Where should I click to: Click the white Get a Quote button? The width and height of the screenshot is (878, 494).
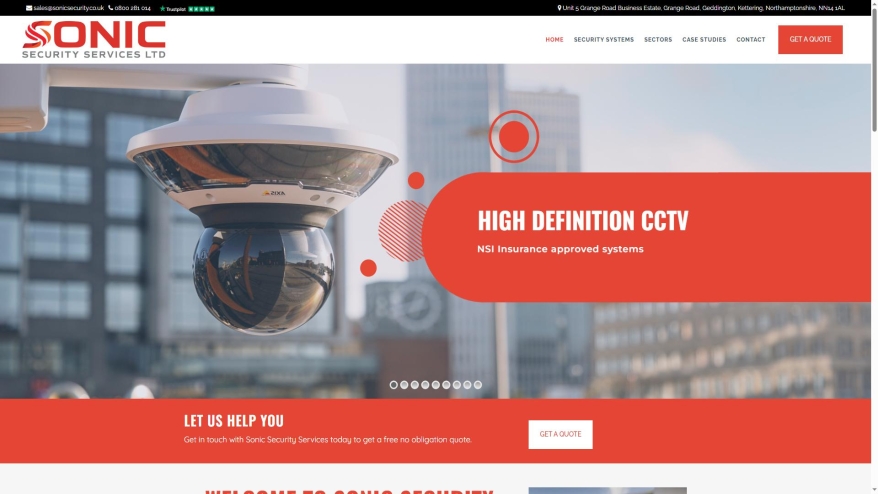tap(561, 434)
